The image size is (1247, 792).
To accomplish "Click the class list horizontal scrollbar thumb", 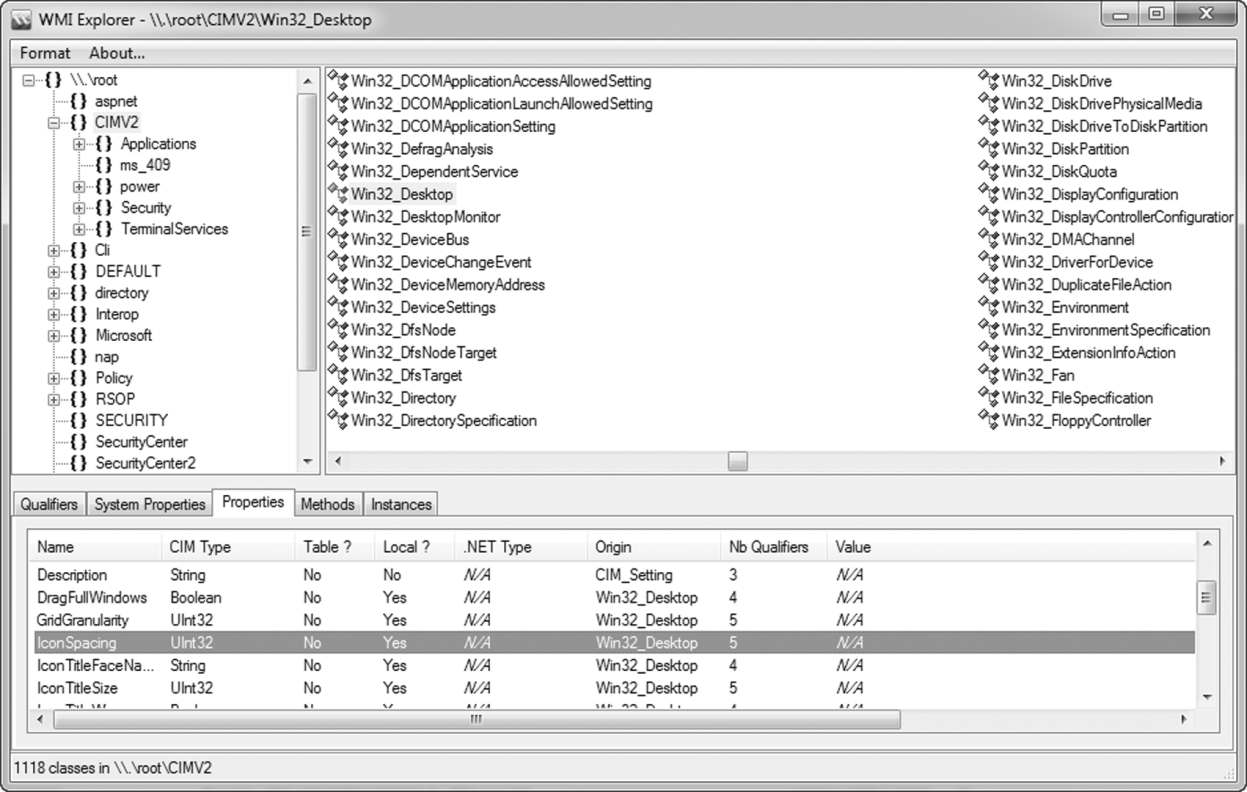I will pos(737,461).
